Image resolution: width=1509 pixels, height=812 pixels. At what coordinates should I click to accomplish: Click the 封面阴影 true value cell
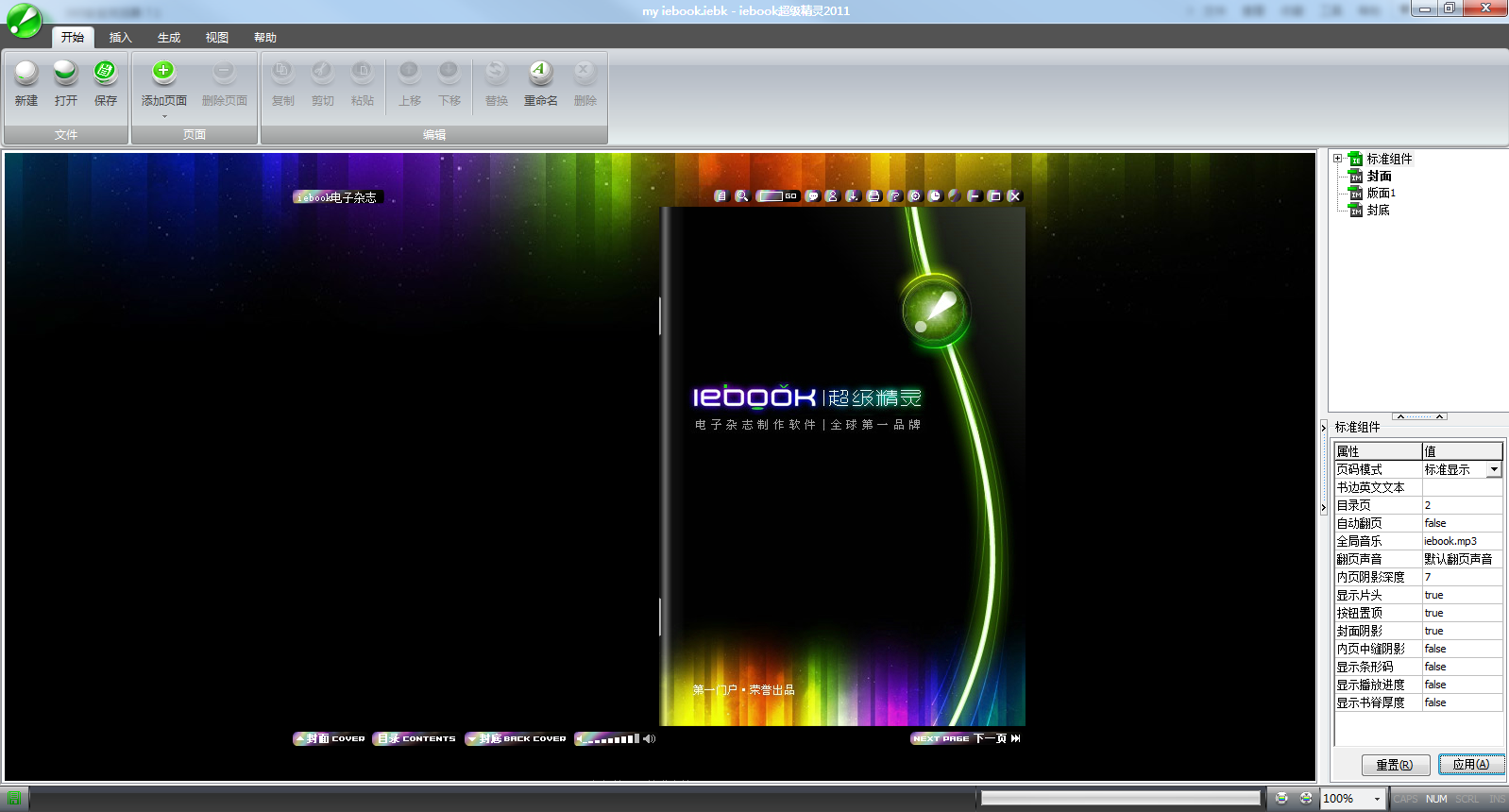coord(1462,631)
